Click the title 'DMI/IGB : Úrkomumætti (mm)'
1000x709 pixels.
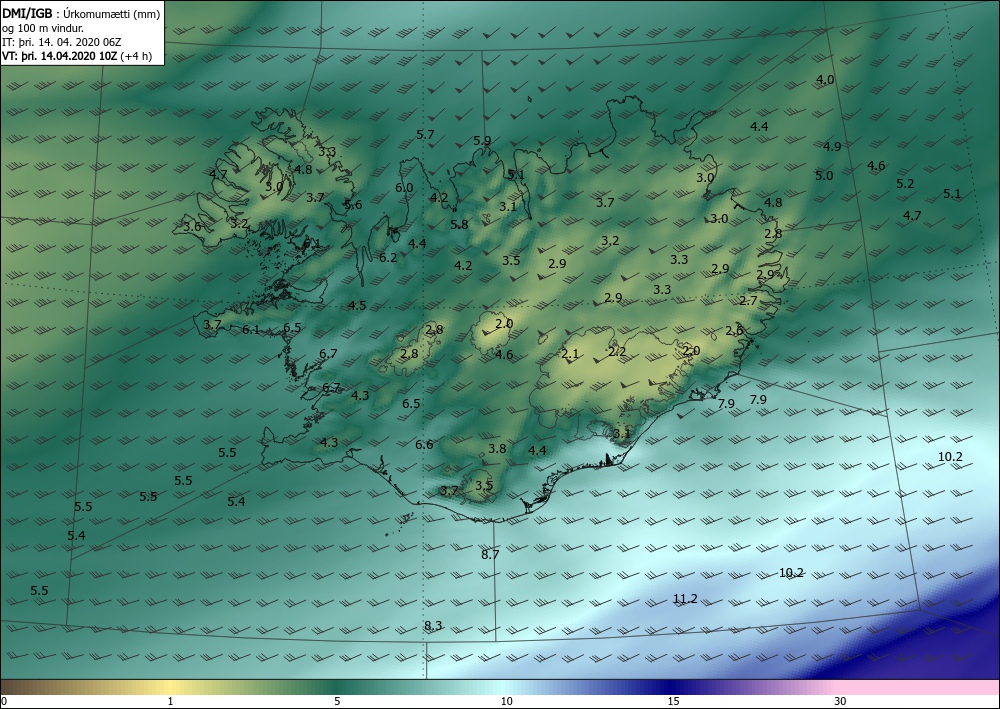[82, 14]
